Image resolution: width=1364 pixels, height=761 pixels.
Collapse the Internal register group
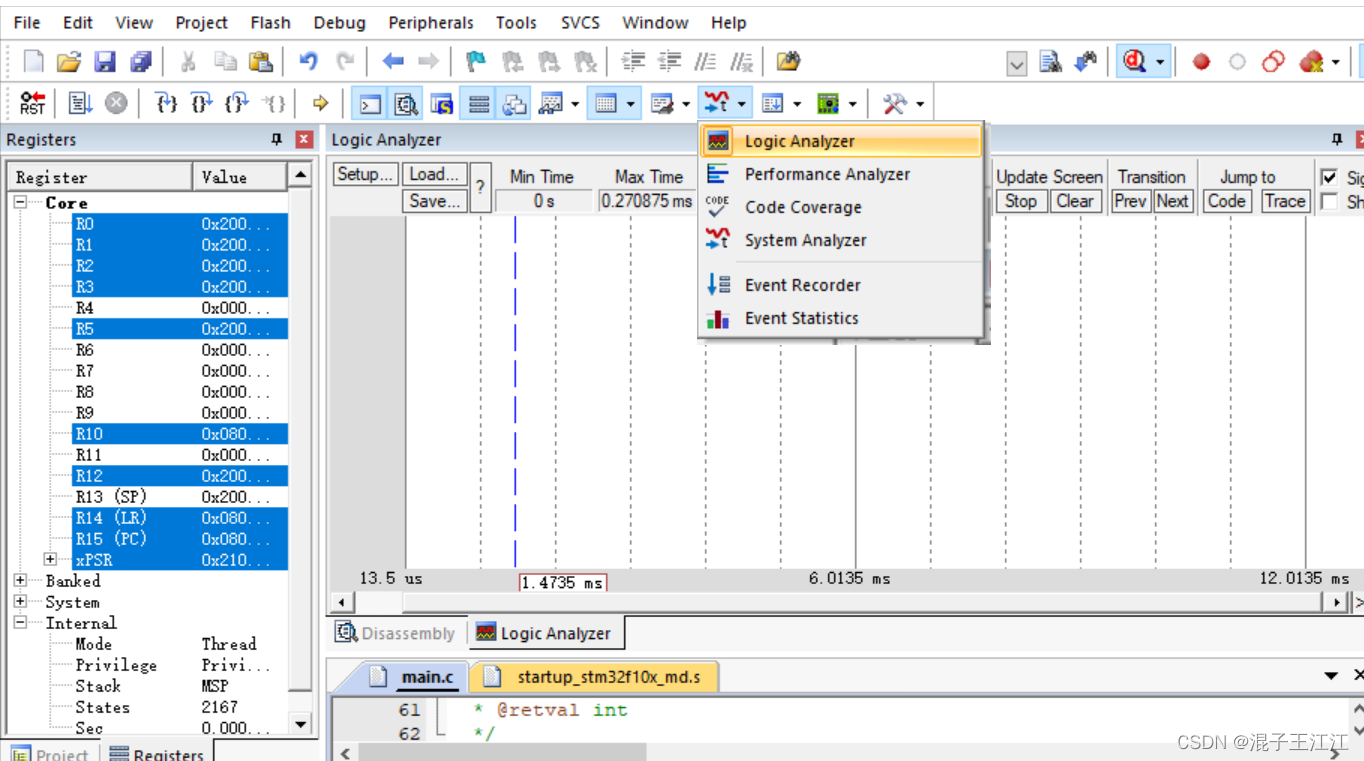click(20, 622)
